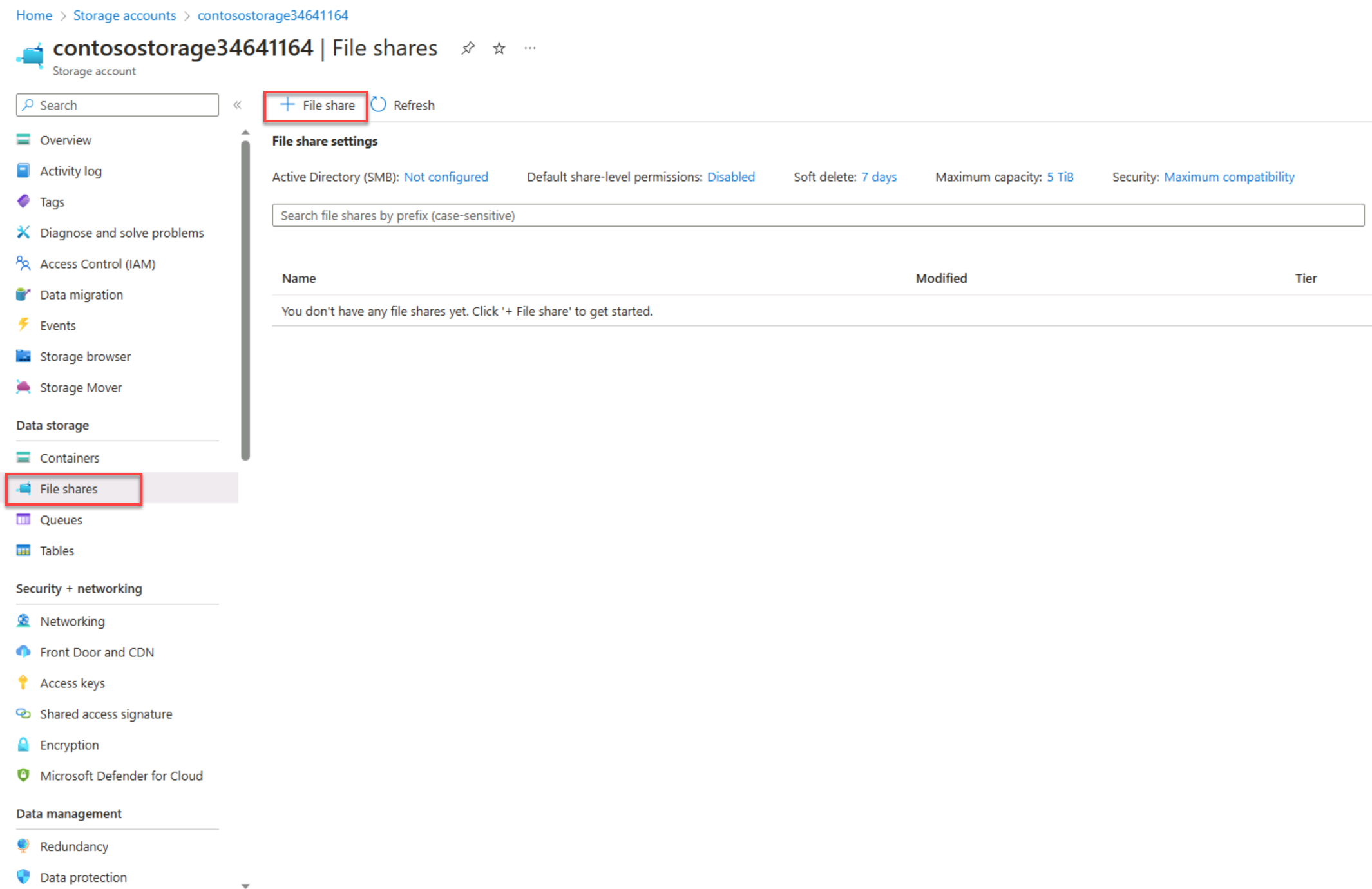Open the Queues service
Image resolution: width=1372 pixels, height=889 pixels.
point(61,519)
